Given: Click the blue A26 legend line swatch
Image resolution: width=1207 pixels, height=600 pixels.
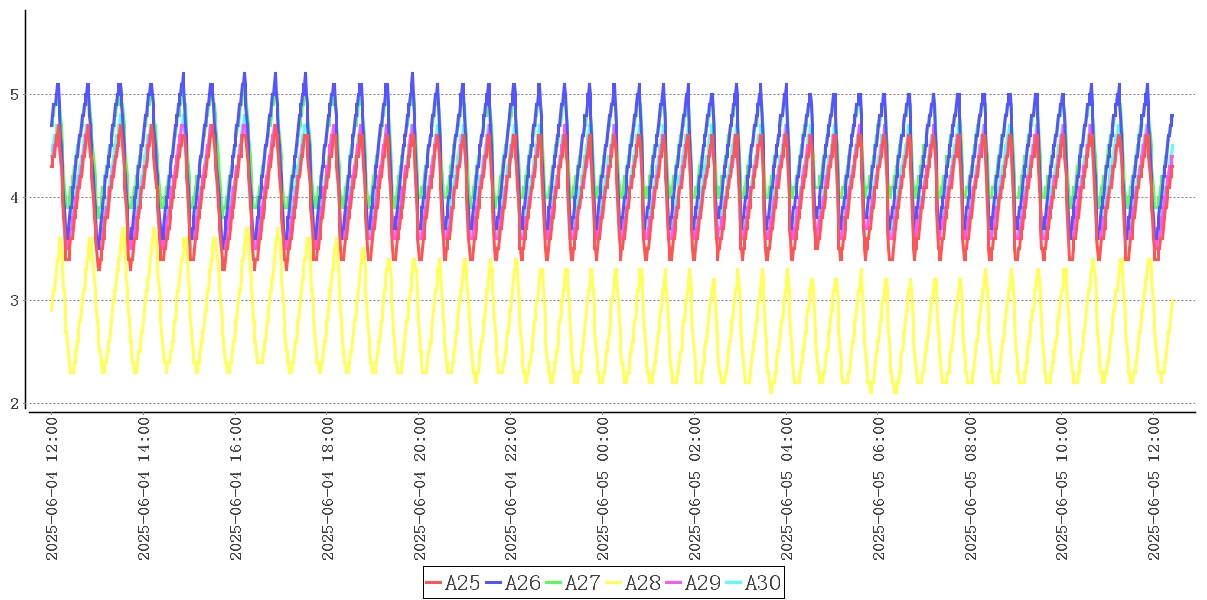Looking at the screenshot, I should point(494,583).
